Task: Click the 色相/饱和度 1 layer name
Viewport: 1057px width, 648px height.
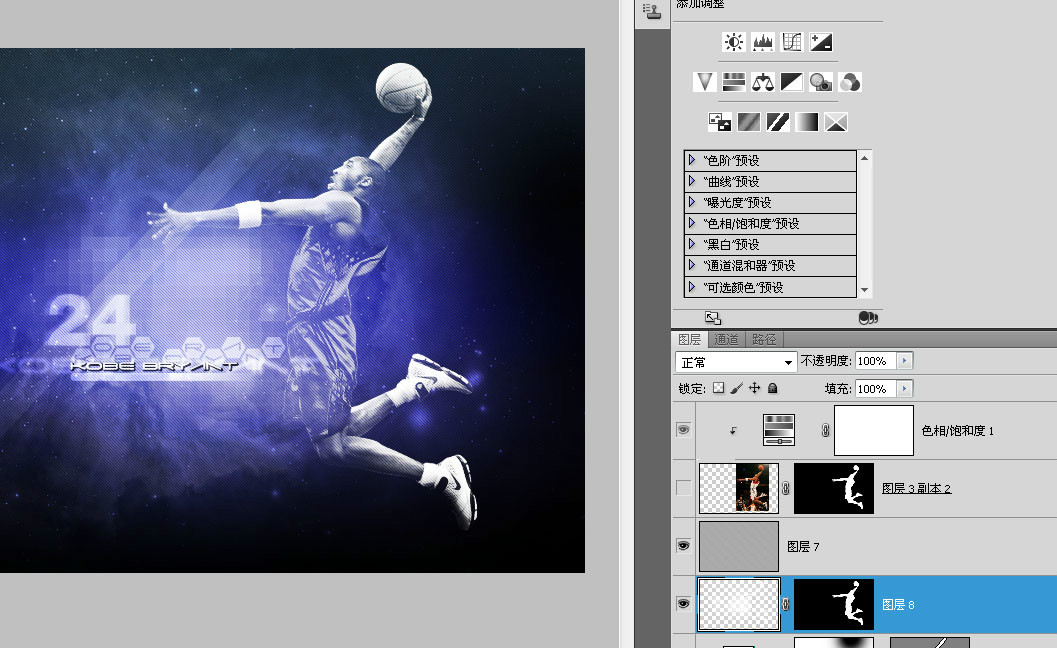Action: [x=958, y=430]
